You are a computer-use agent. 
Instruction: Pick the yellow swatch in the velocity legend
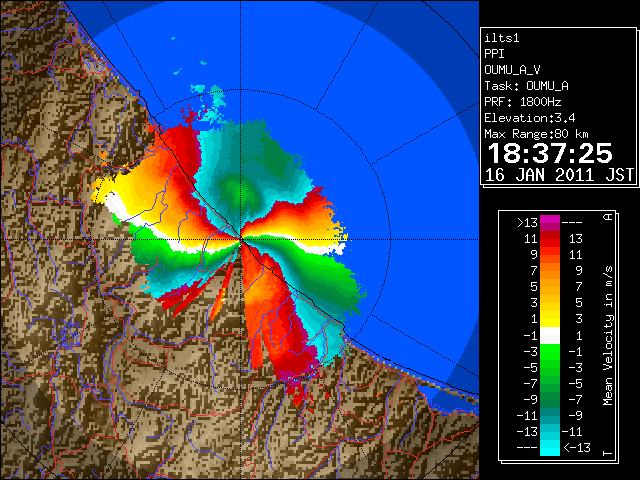click(x=550, y=319)
